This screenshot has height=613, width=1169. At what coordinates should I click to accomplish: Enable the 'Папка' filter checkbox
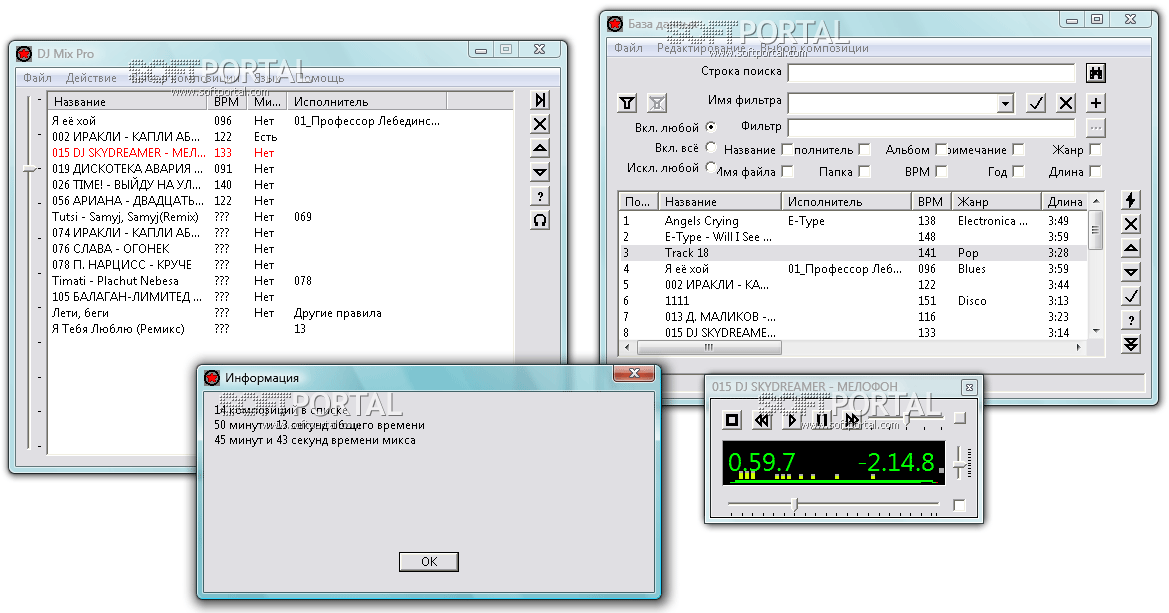[x=864, y=172]
